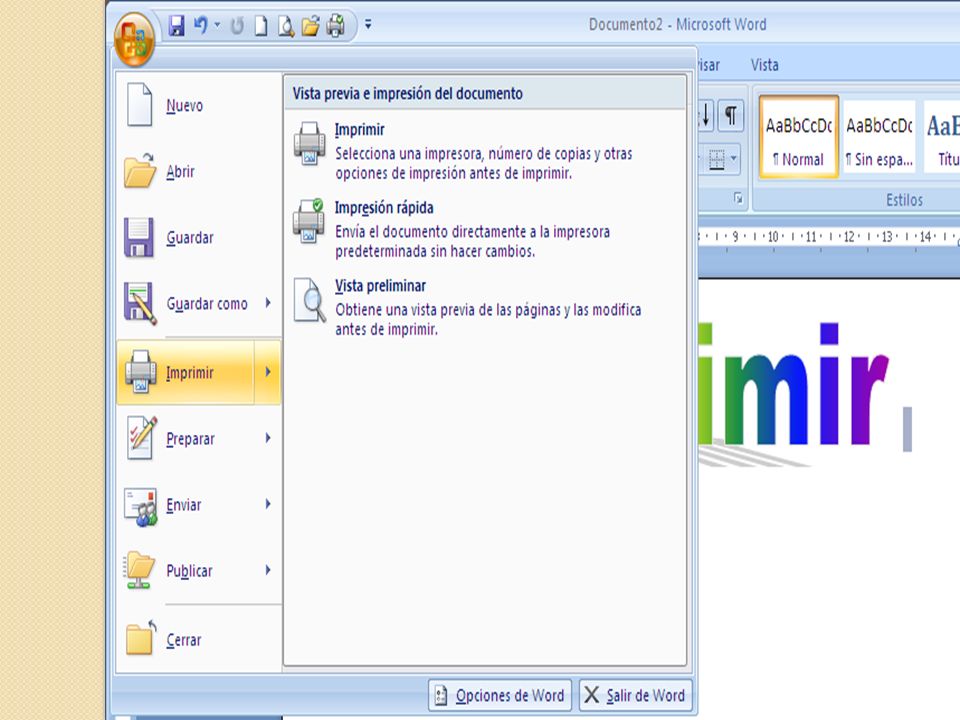Image resolution: width=960 pixels, height=720 pixels.
Task: Select Guardar in the Office menu
Action: [x=199, y=238]
